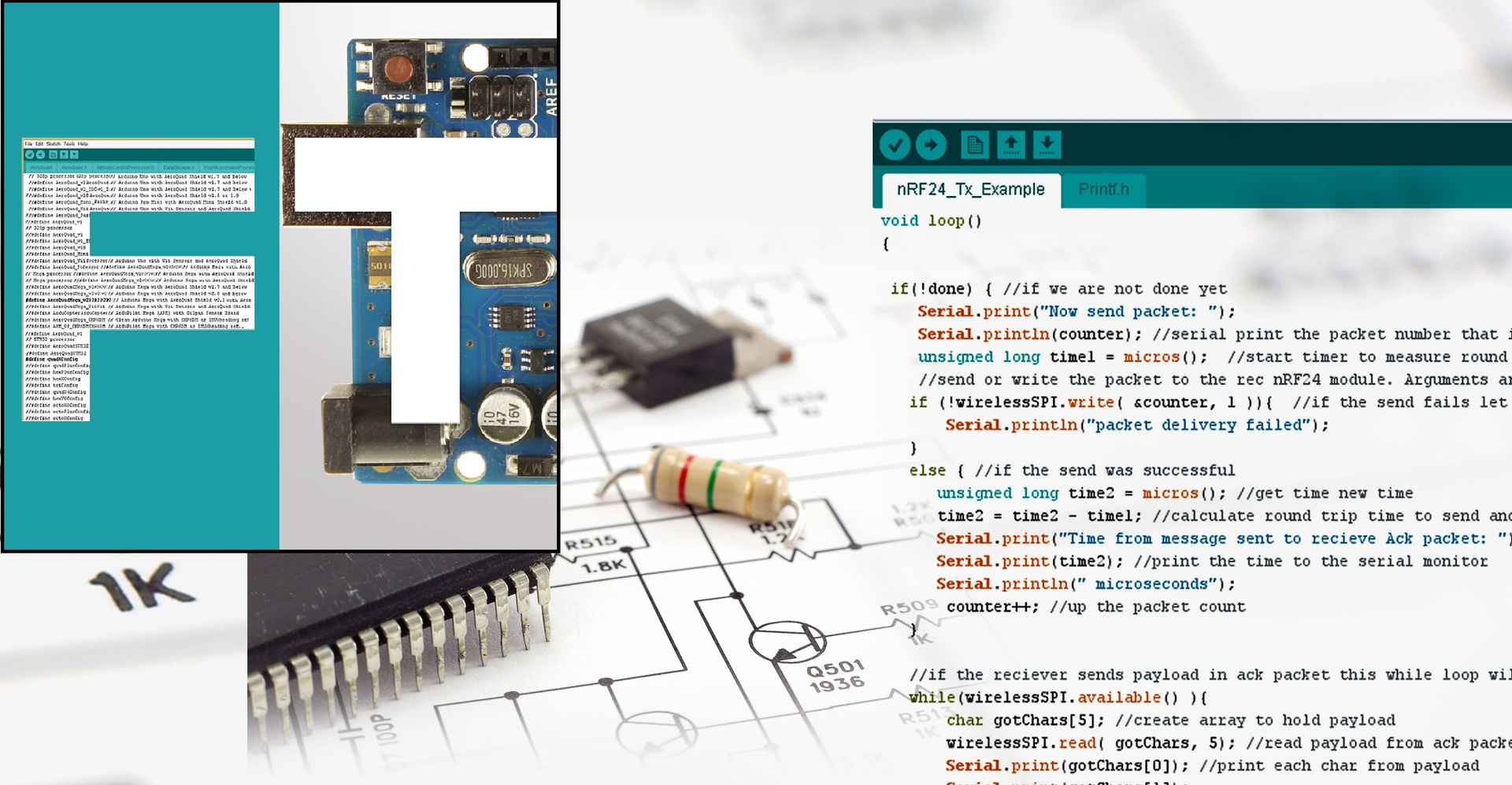Click Save sketch icon in AeroQuad window
Screen dimensions: 1512x785
[74, 155]
